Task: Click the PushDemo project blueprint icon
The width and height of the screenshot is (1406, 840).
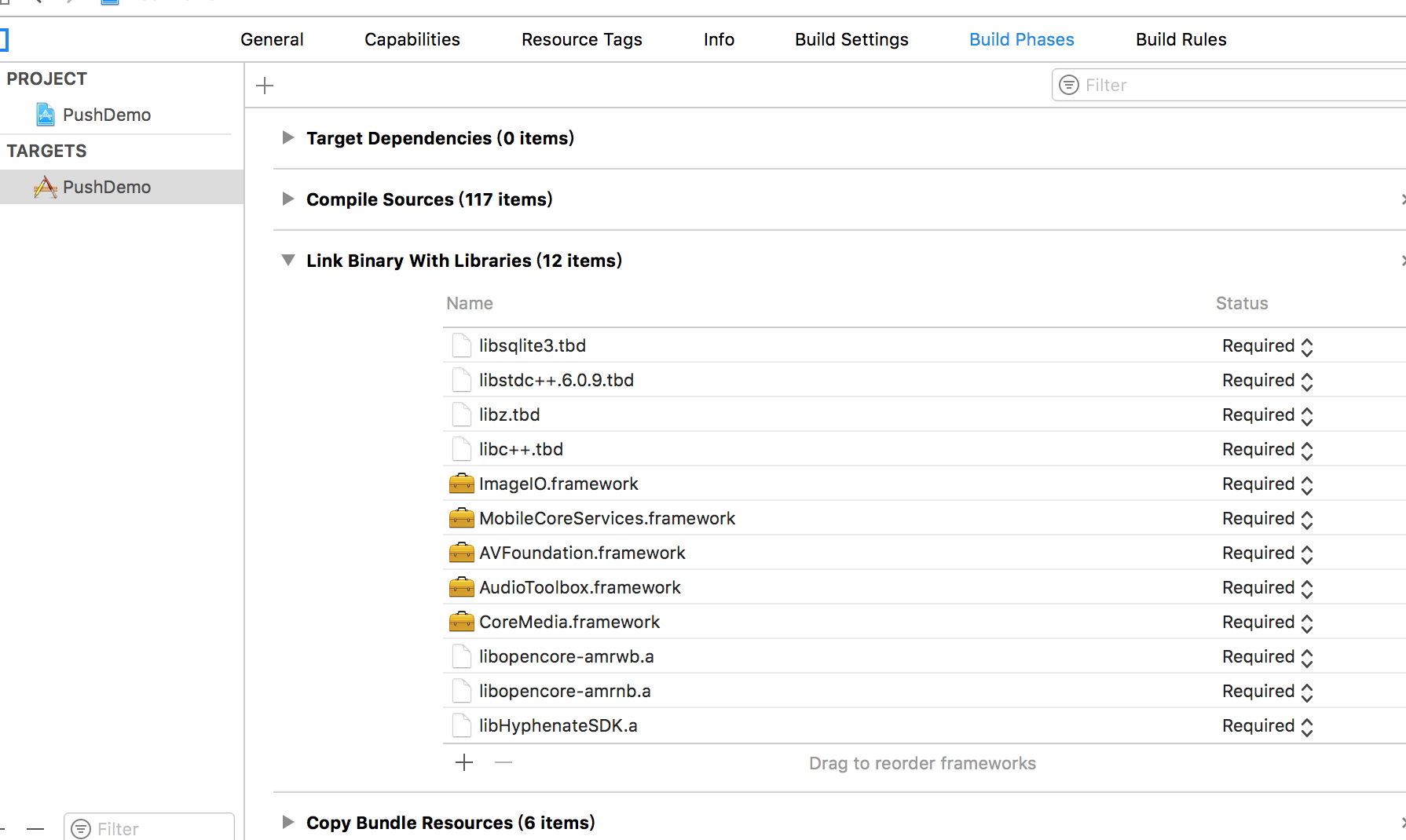Action: [46, 115]
